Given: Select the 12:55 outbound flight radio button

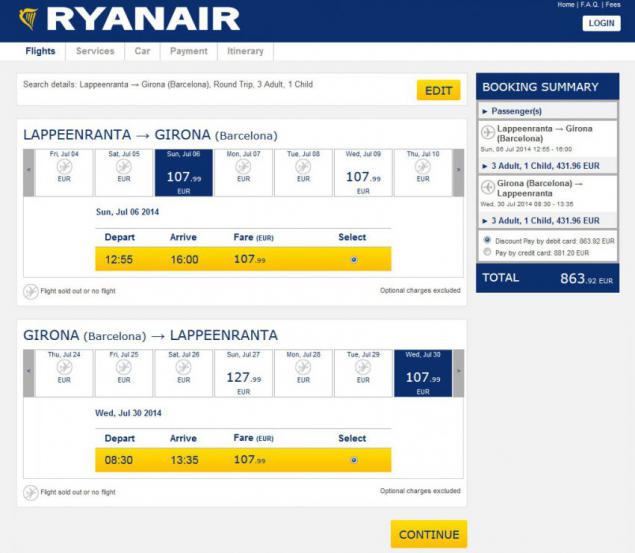Looking at the screenshot, I should [354, 259].
